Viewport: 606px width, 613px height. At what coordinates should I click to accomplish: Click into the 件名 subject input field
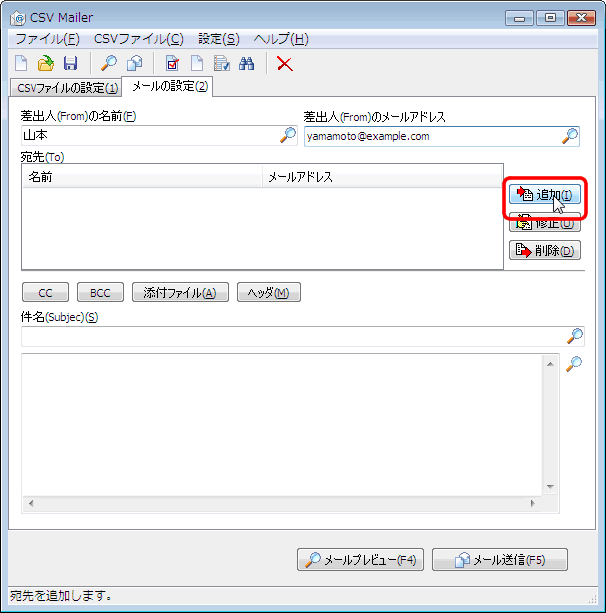pyautogui.click(x=290, y=336)
